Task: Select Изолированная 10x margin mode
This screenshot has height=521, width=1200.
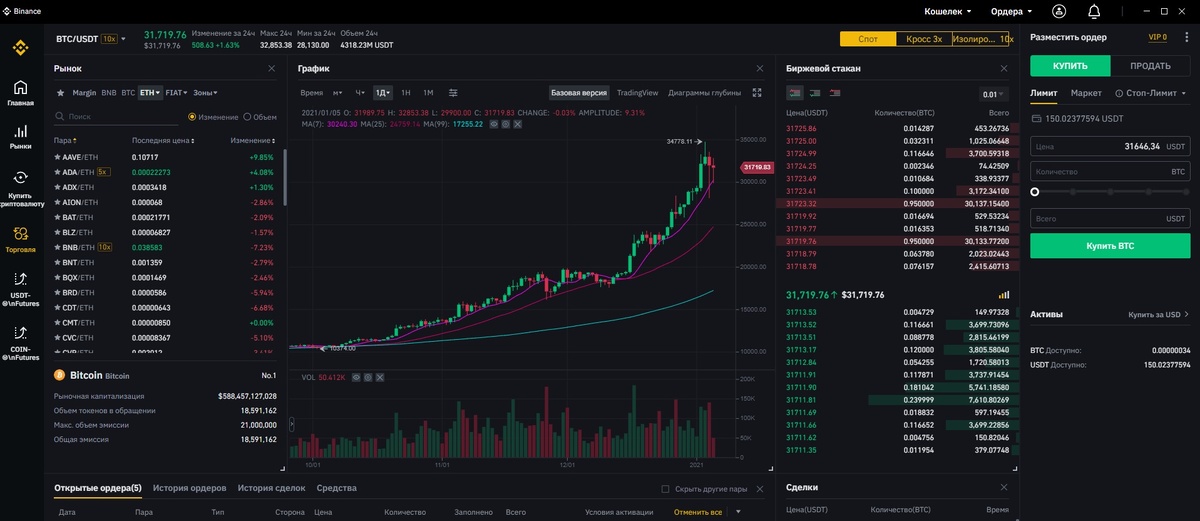Action: 981,39
